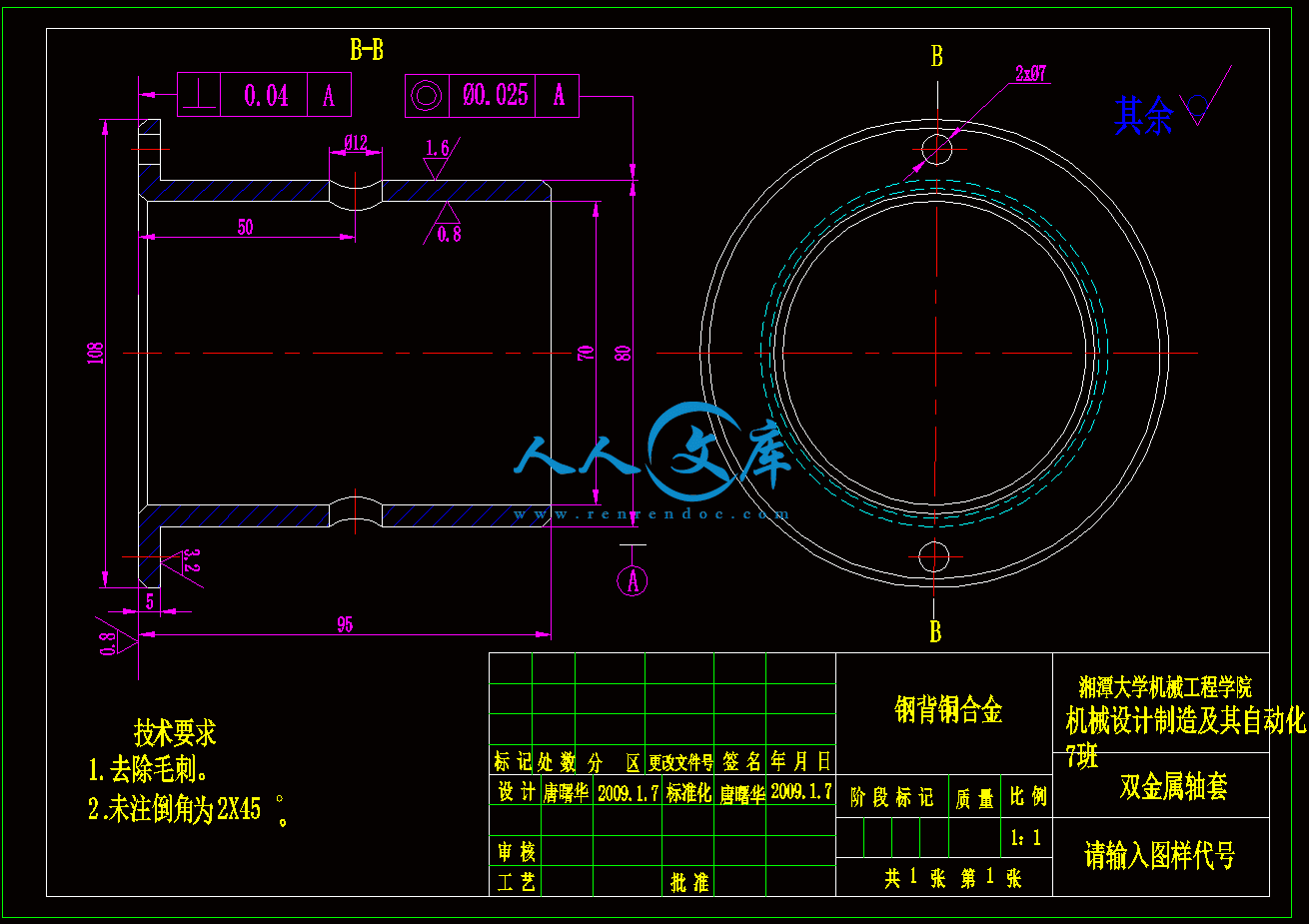Select the part name 双金属轴套
The width and height of the screenshot is (1309, 924).
coord(1173,786)
